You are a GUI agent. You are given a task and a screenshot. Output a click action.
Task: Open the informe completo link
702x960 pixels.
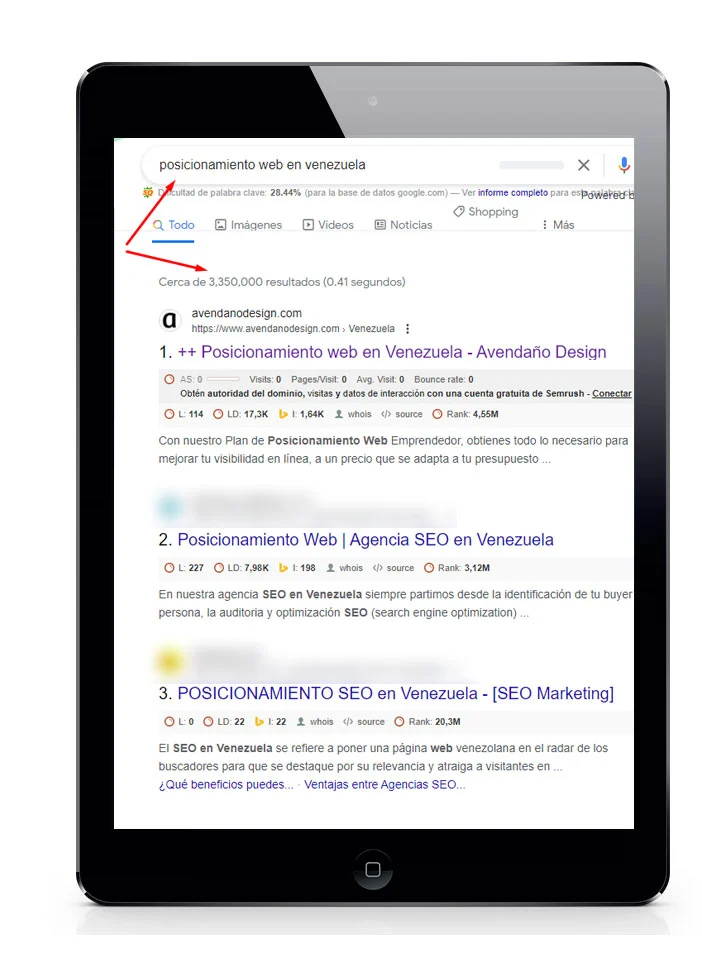(x=513, y=192)
